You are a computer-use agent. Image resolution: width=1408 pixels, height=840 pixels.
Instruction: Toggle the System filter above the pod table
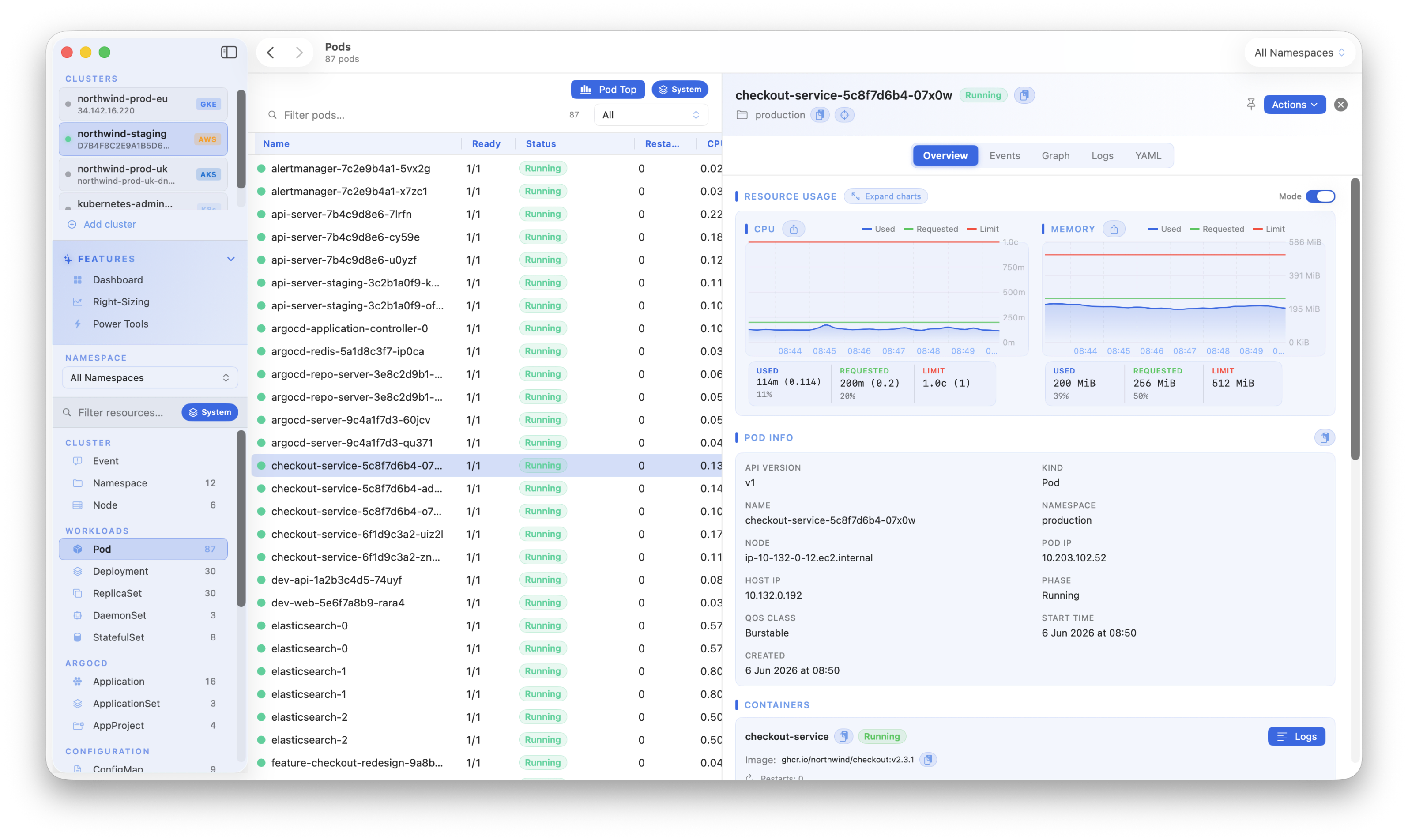click(x=680, y=90)
